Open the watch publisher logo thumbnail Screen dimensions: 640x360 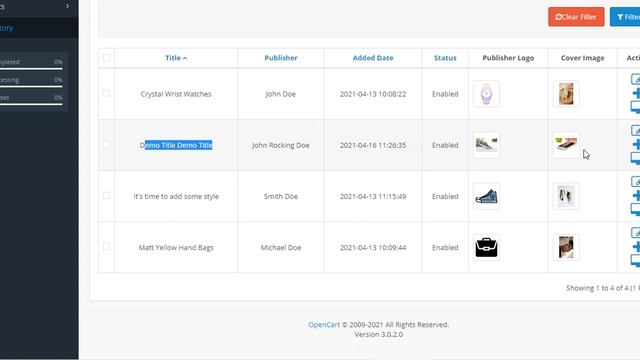[x=487, y=94]
